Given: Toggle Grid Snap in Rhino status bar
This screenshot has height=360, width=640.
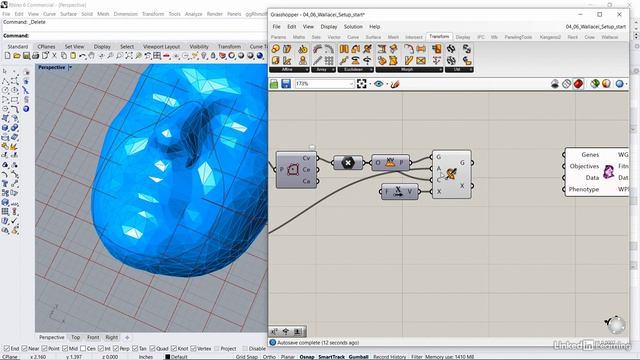Looking at the screenshot, I should [x=247, y=357].
